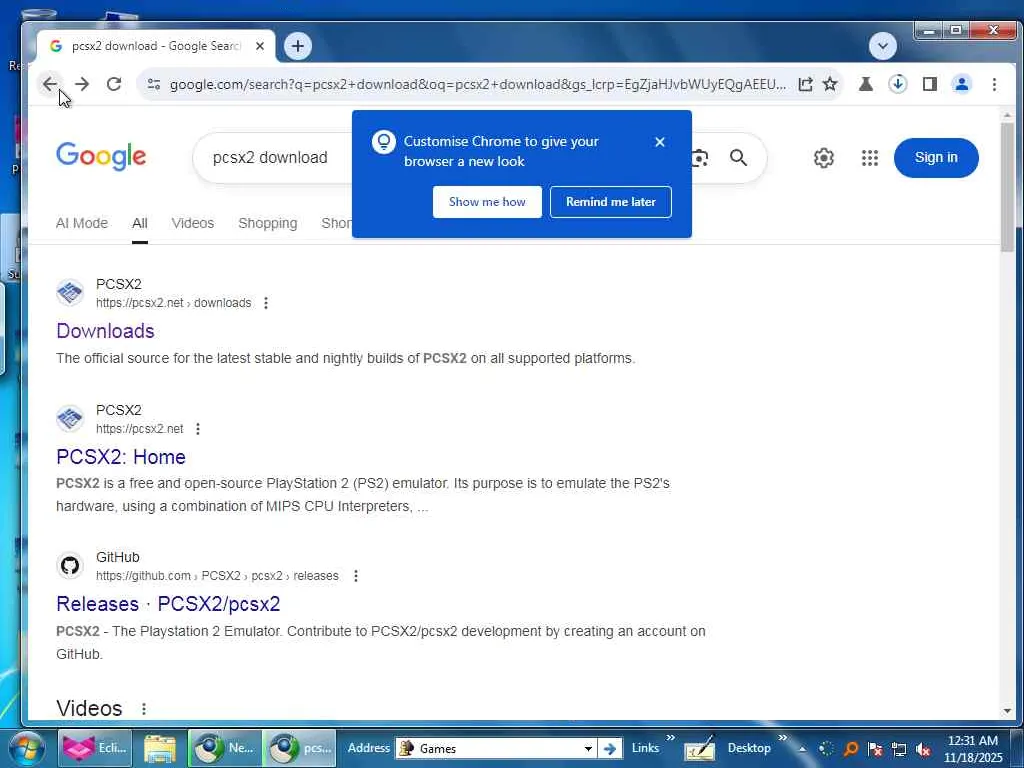Screen dimensions: 1024x768
Task: Open the Google apps grid
Action: 869,157
